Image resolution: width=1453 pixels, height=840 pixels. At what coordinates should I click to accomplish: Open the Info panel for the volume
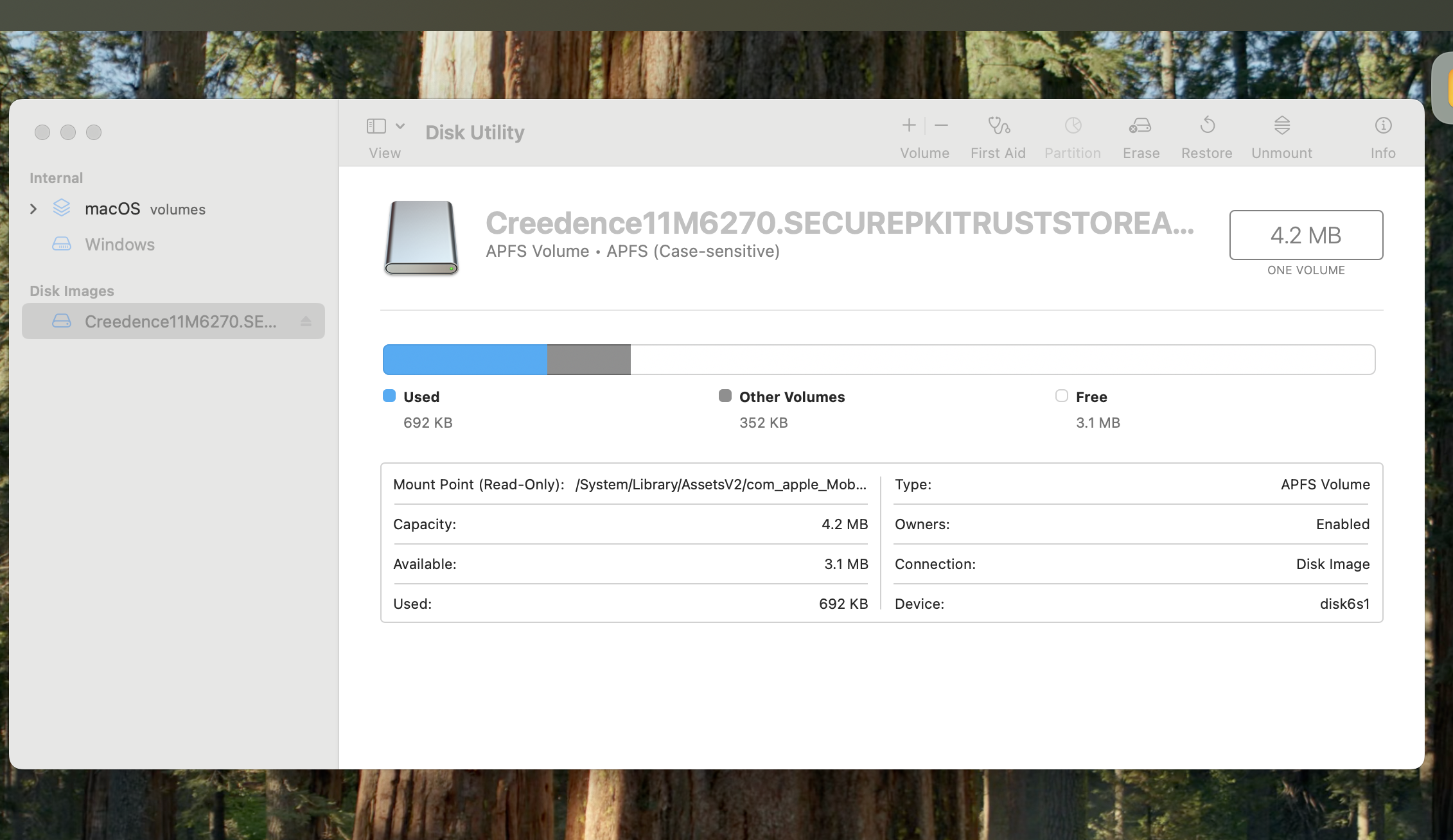1383,125
